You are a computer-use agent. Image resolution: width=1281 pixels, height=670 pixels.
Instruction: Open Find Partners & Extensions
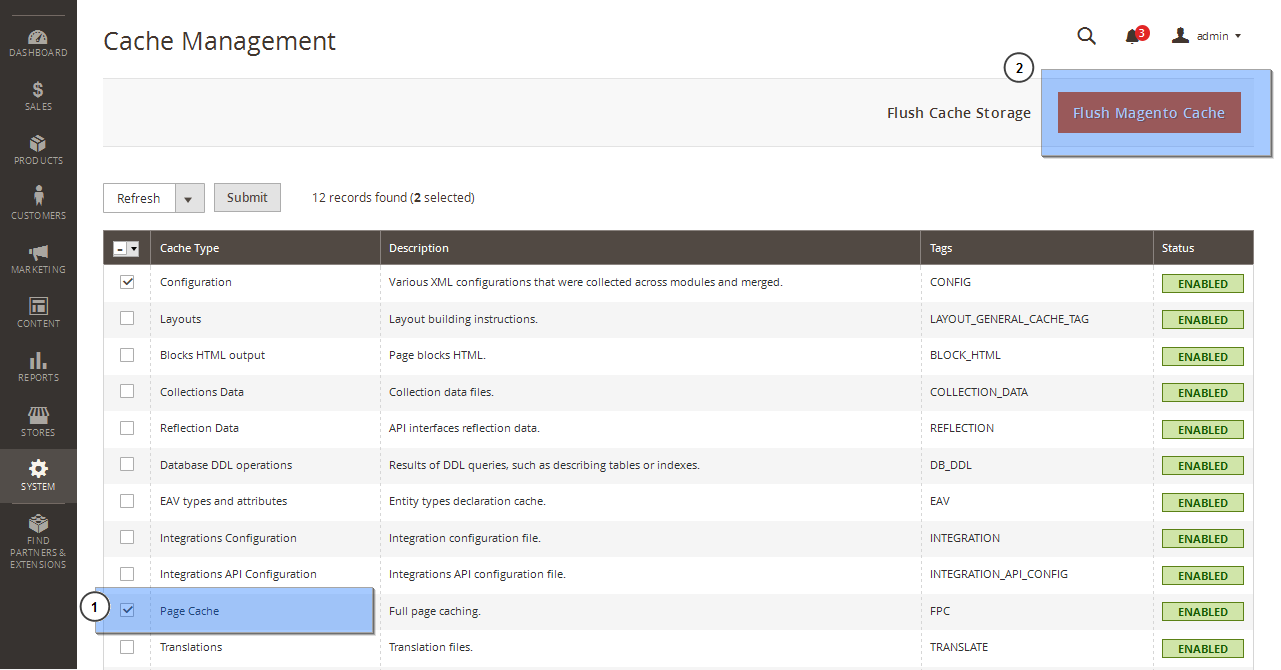[38, 540]
